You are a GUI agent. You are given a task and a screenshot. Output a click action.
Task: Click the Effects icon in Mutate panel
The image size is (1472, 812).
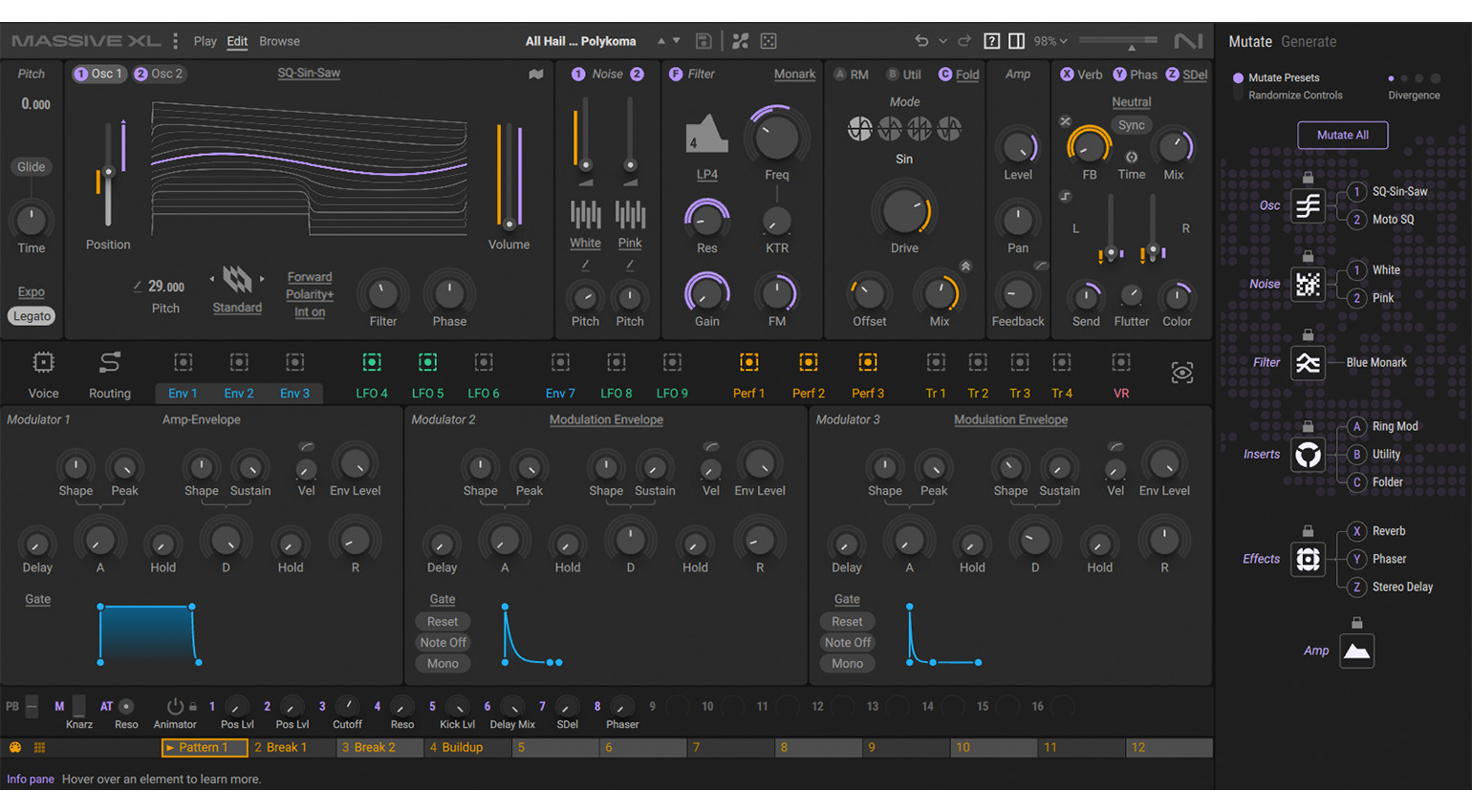coord(1308,559)
